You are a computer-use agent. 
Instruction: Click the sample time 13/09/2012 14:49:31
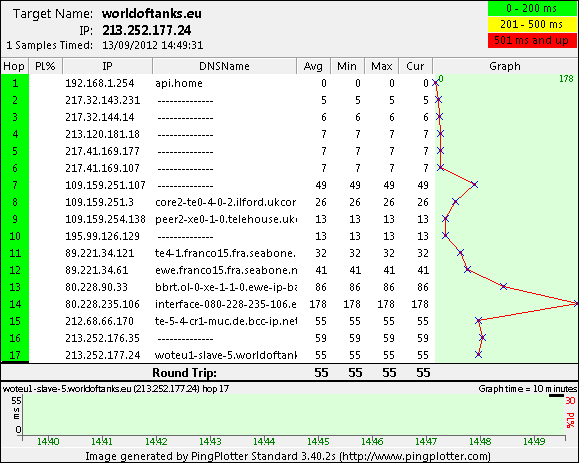click(x=153, y=45)
